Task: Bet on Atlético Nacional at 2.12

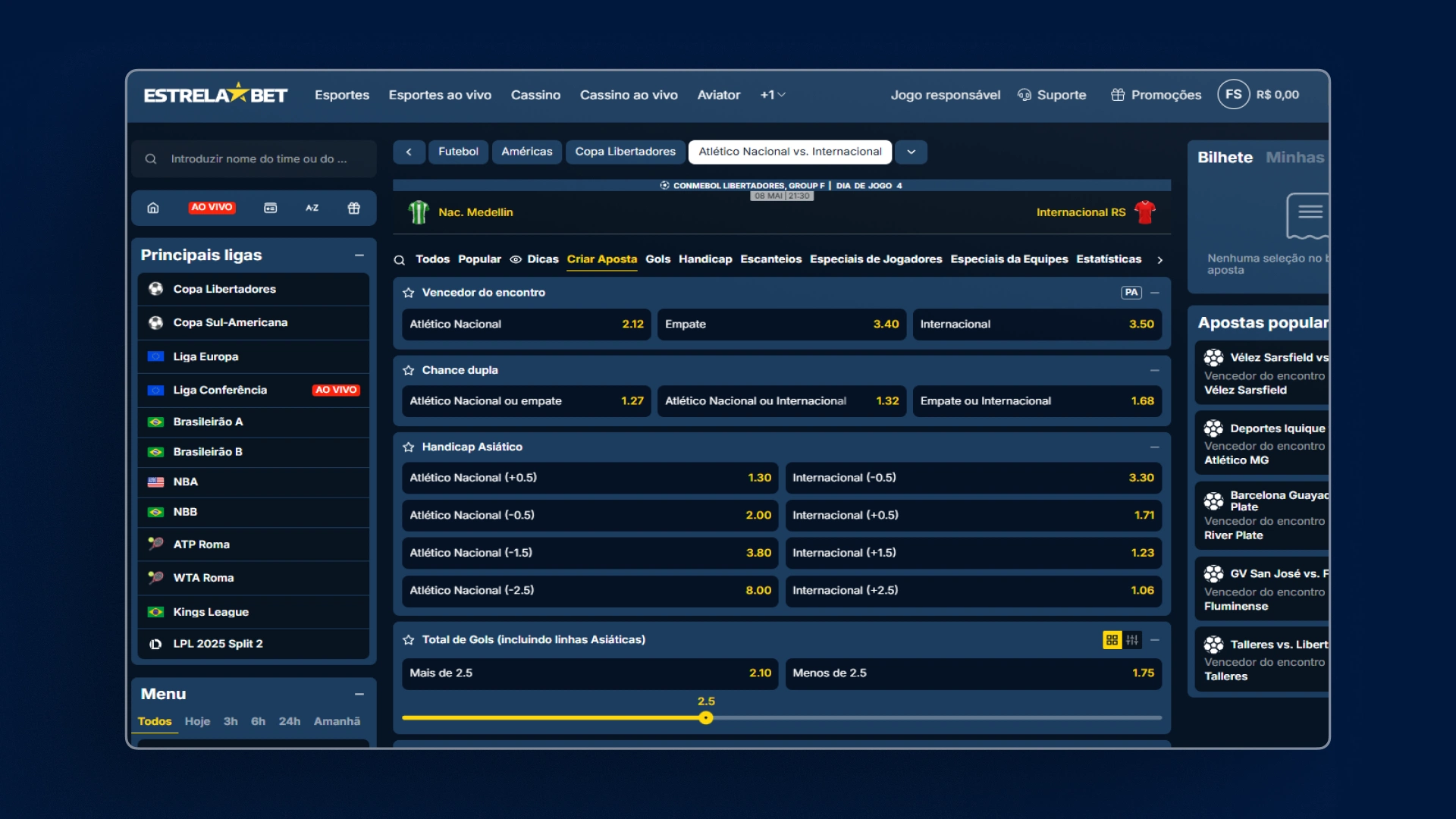Action: pyautogui.click(x=526, y=324)
